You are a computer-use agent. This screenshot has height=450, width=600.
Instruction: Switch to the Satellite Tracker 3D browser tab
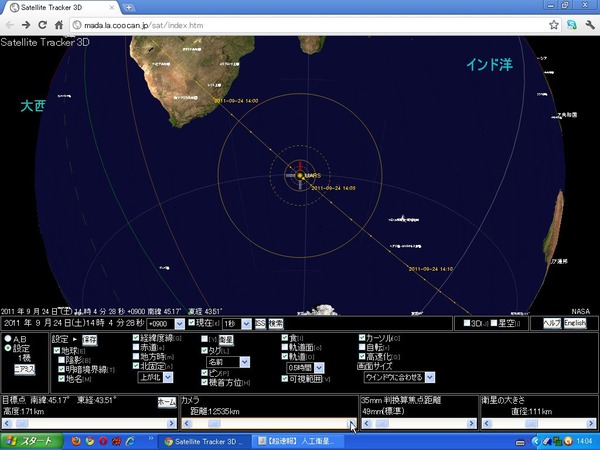pyautogui.click(x=63, y=7)
